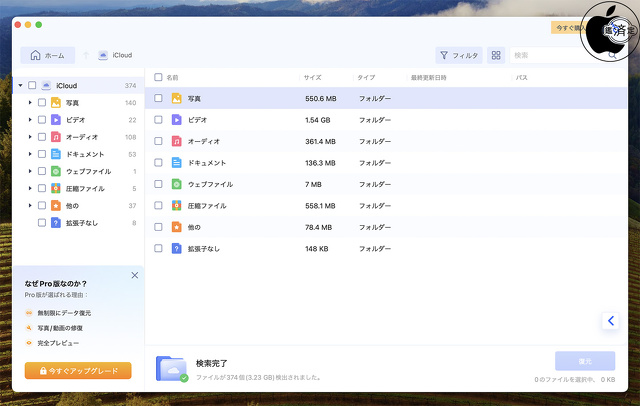Viewport: 640px width, 406px height.
Task: Click 拡張子なし folder icon in file list
Action: 176,248
